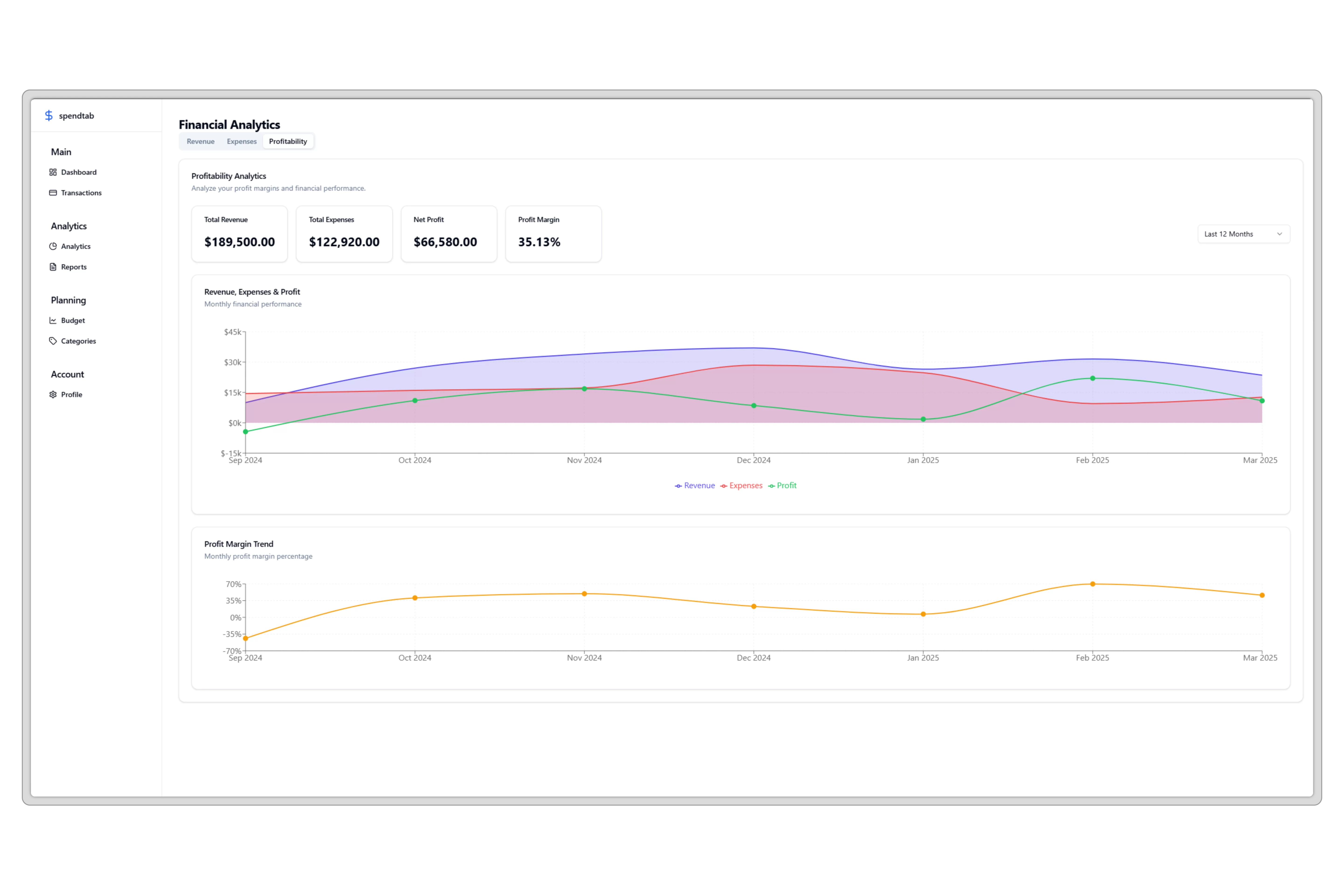Click the Categories tag icon
The height and width of the screenshot is (896, 1344).
coord(53,341)
